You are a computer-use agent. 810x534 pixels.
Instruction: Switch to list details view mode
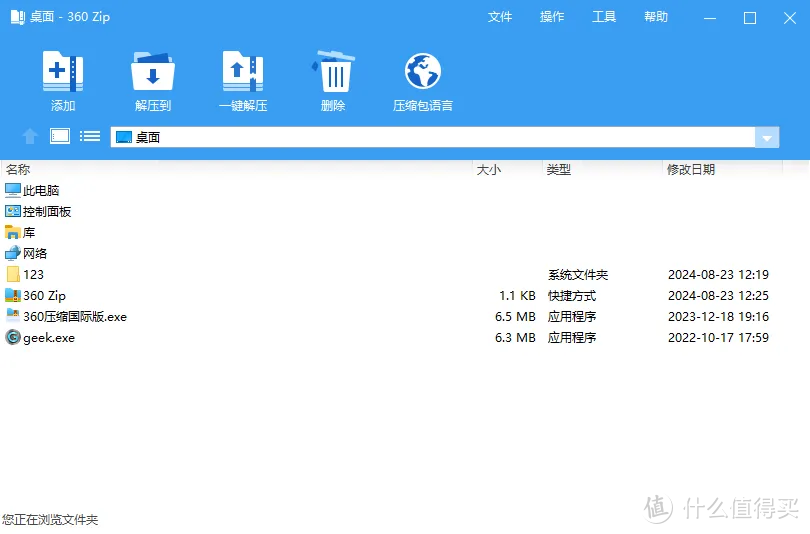point(90,136)
